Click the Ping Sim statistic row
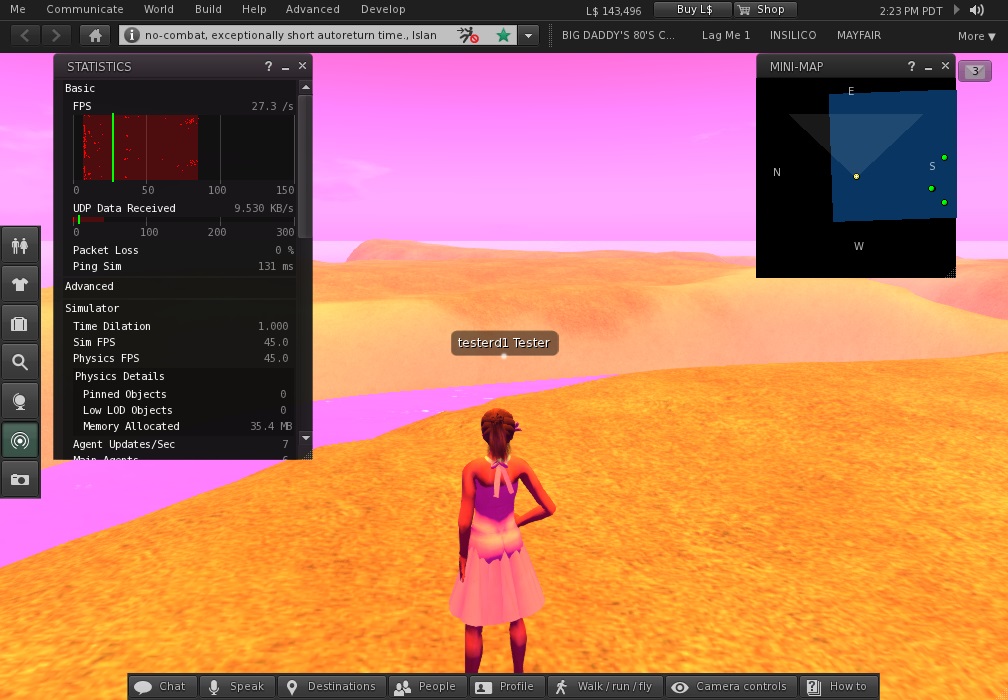This screenshot has height=700, width=1008. coord(183,266)
